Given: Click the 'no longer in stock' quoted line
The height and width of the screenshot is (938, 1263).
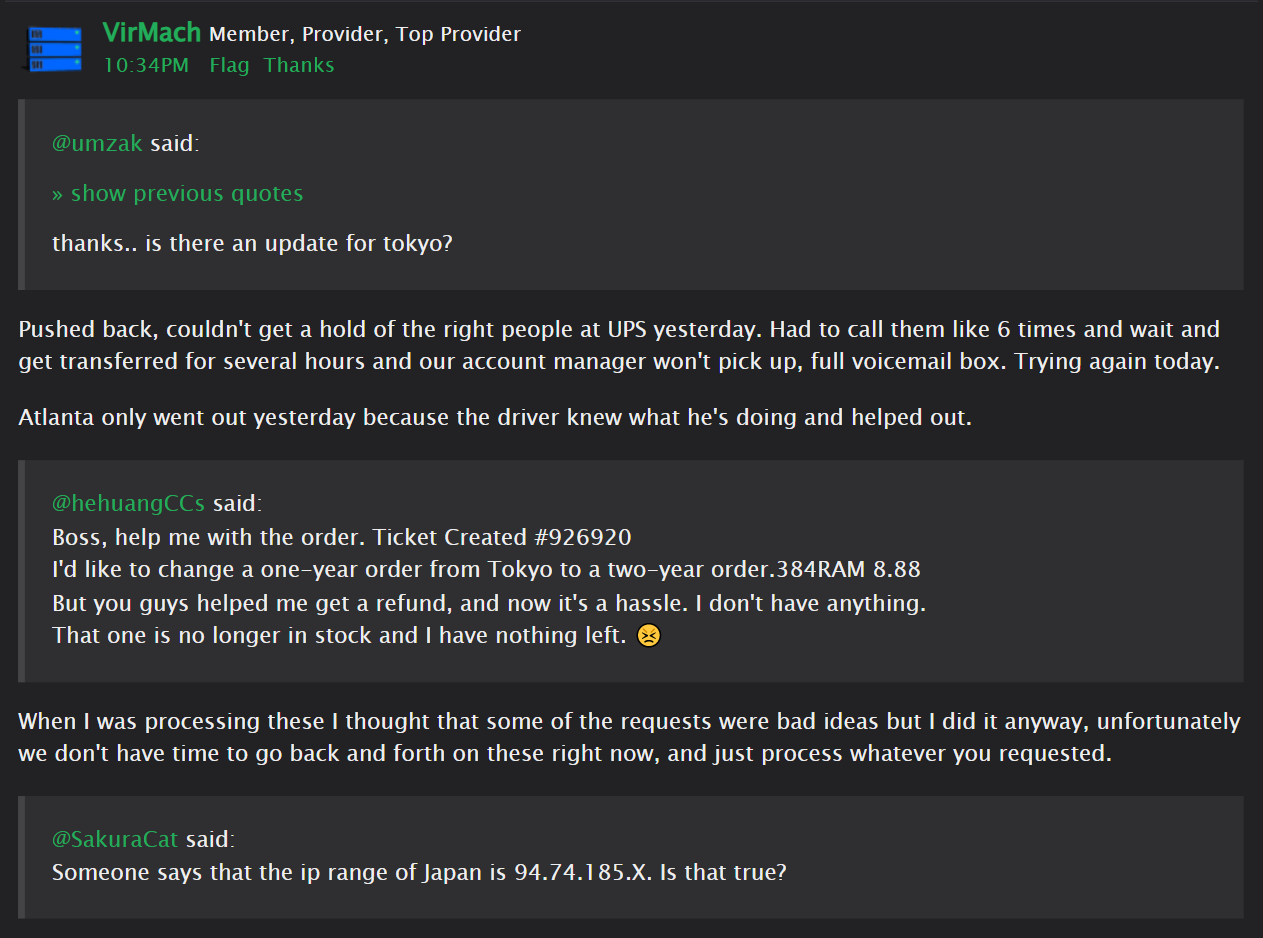Looking at the screenshot, I should (340, 636).
